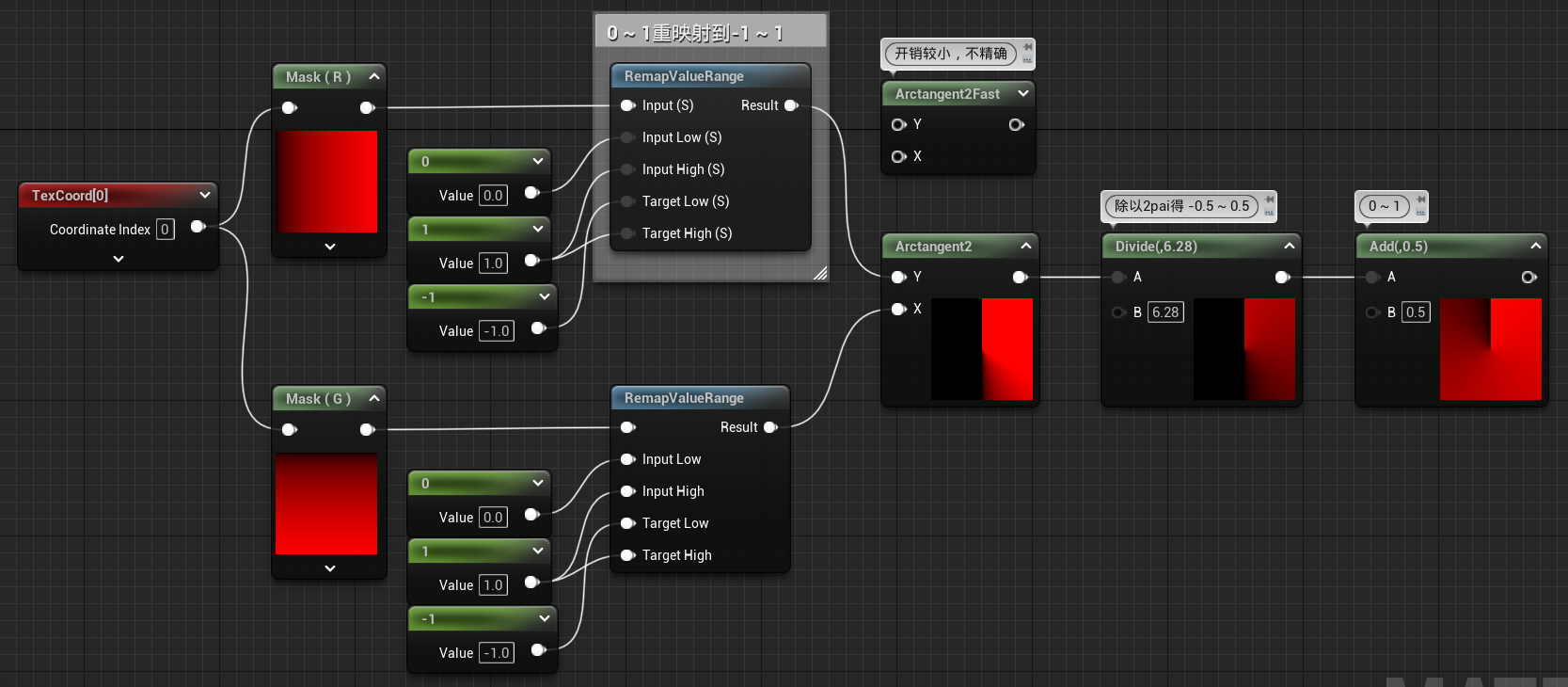Image resolution: width=1568 pixels, height=687 pixels.
Task: Select the '0 ~ 1重映射到-1 ~ 1' comment header
Action: (711, 32)
